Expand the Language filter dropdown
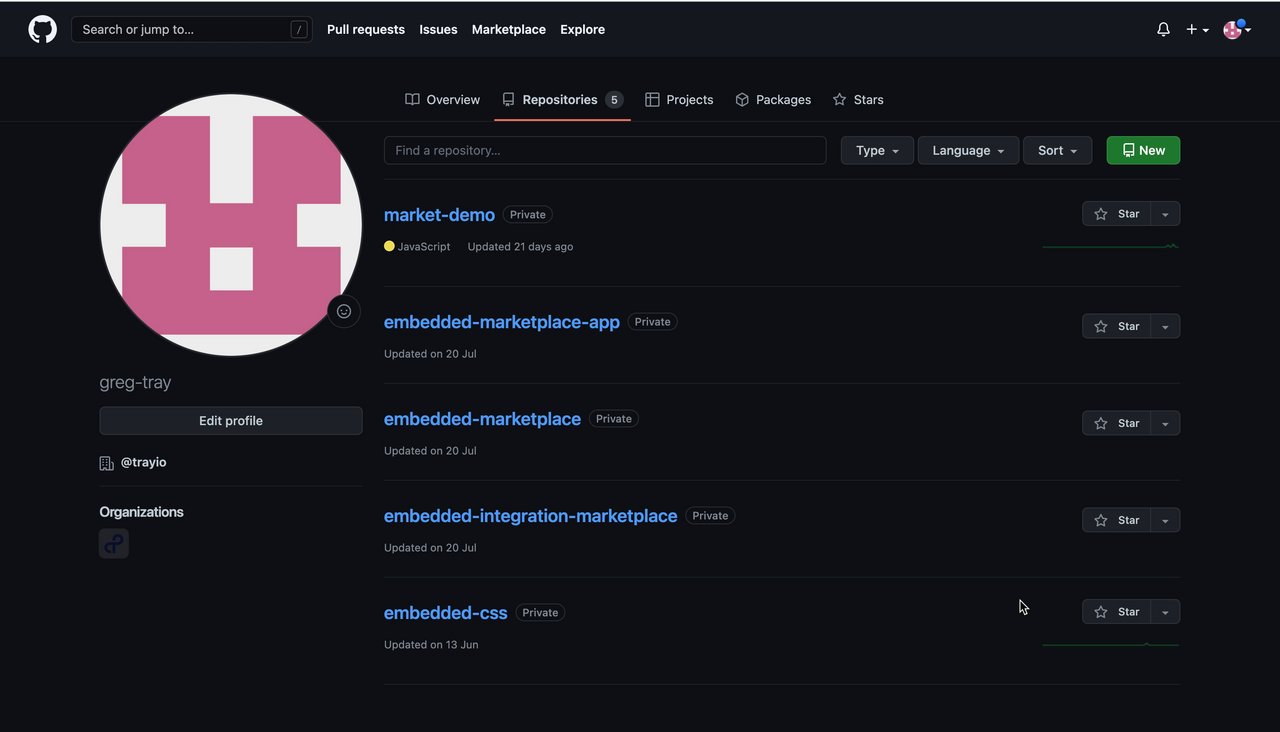This screenshot has height=732, width=1280. click(968, 150)
